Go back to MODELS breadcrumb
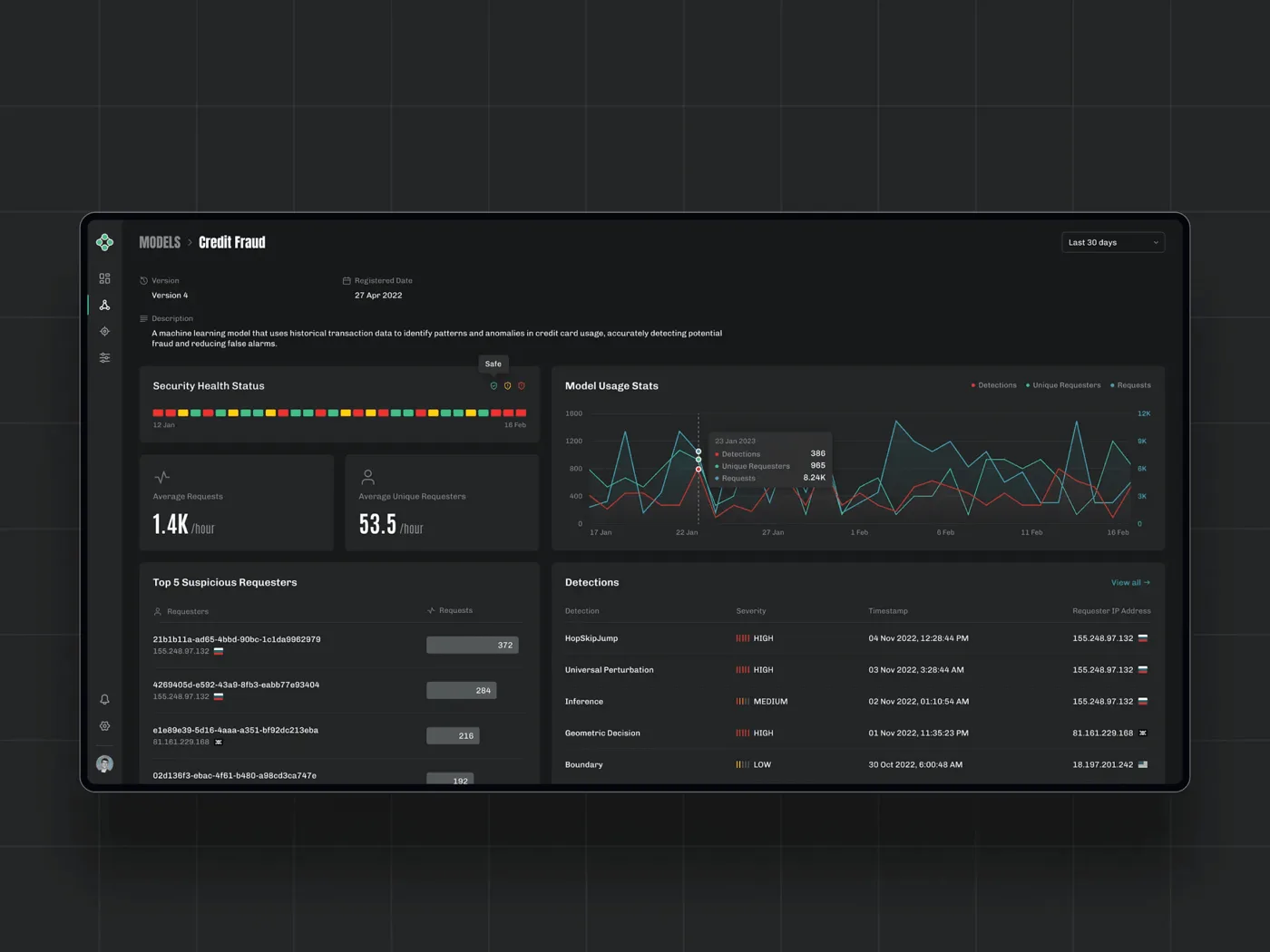 click(x=160, y=242)
